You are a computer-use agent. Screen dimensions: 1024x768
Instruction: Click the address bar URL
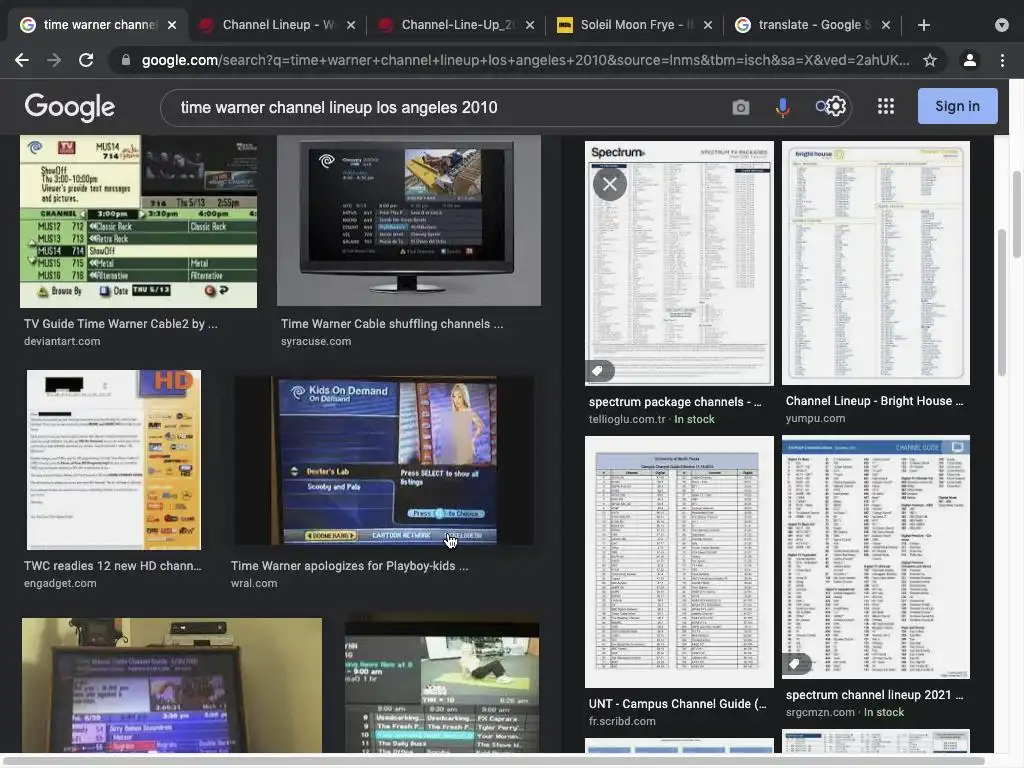525,60
